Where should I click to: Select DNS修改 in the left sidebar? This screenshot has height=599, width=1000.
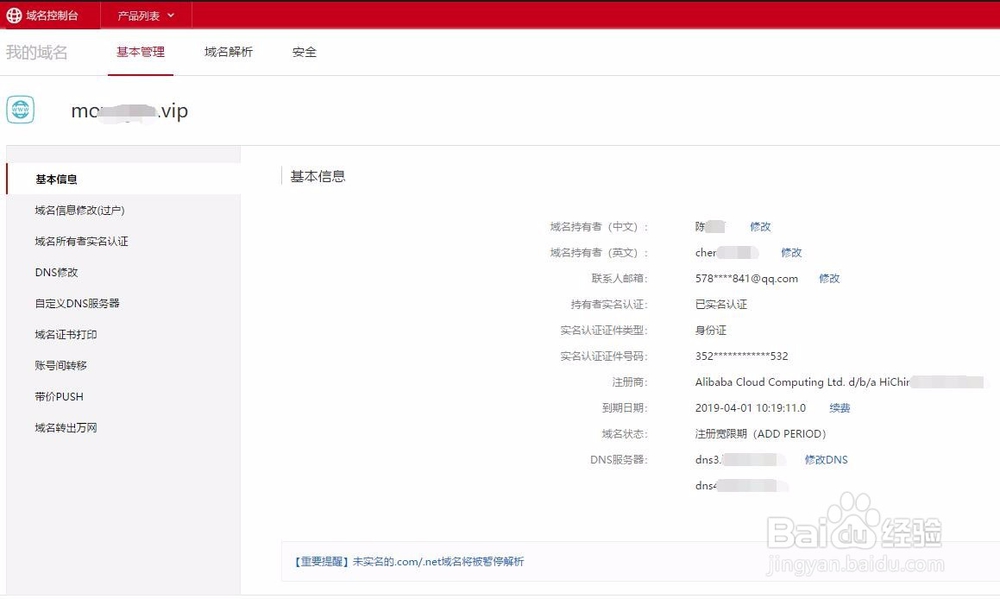coord(58,272)
